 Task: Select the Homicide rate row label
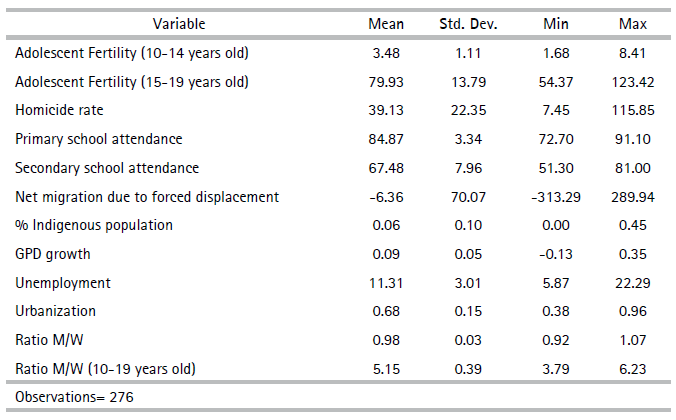pyautogui.click(x=59, y=110)
